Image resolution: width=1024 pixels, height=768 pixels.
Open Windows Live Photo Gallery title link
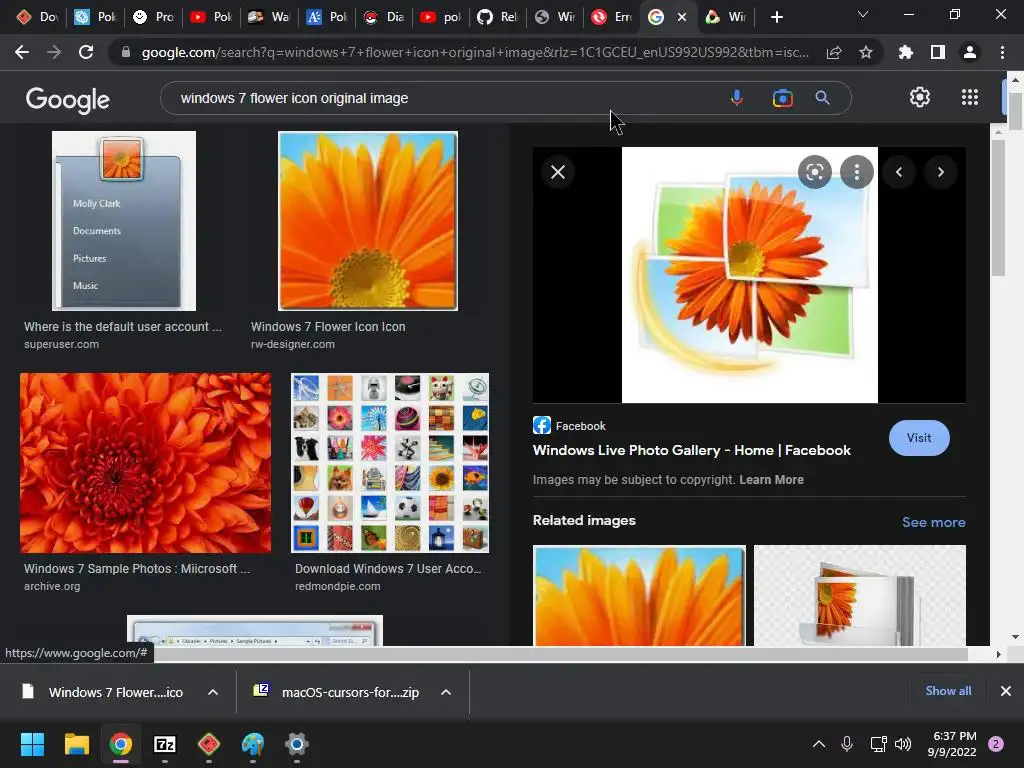click(x=692, y=450)
